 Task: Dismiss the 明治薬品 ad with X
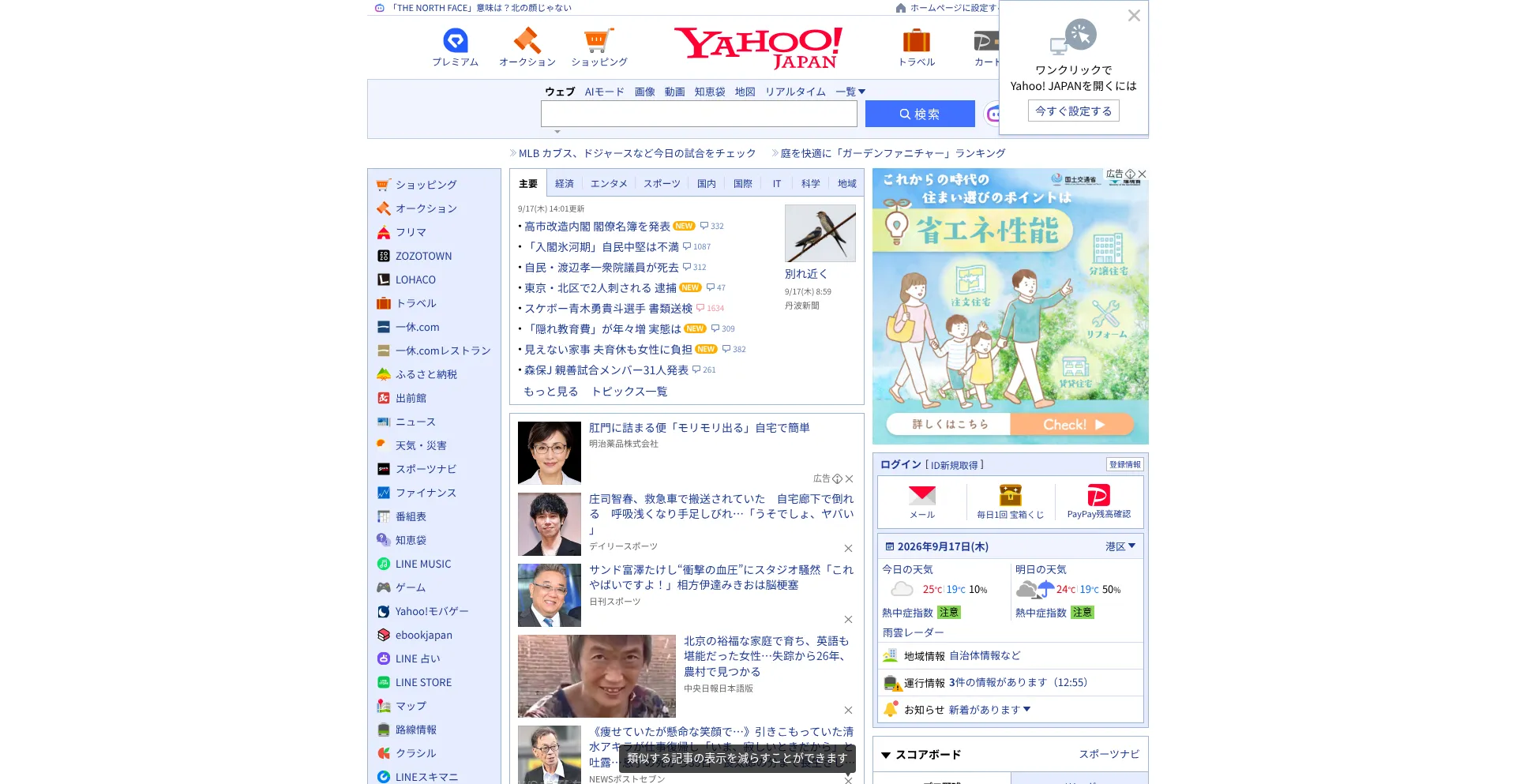(849, 478)
